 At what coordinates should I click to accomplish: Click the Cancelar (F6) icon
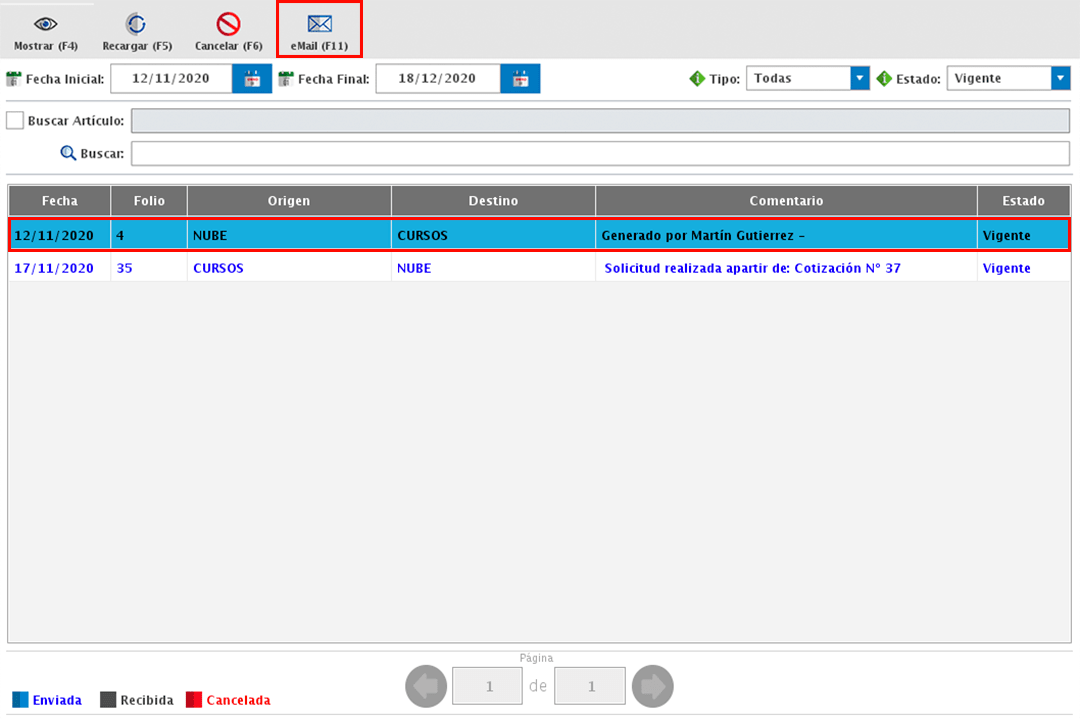(x=228, y=24)
